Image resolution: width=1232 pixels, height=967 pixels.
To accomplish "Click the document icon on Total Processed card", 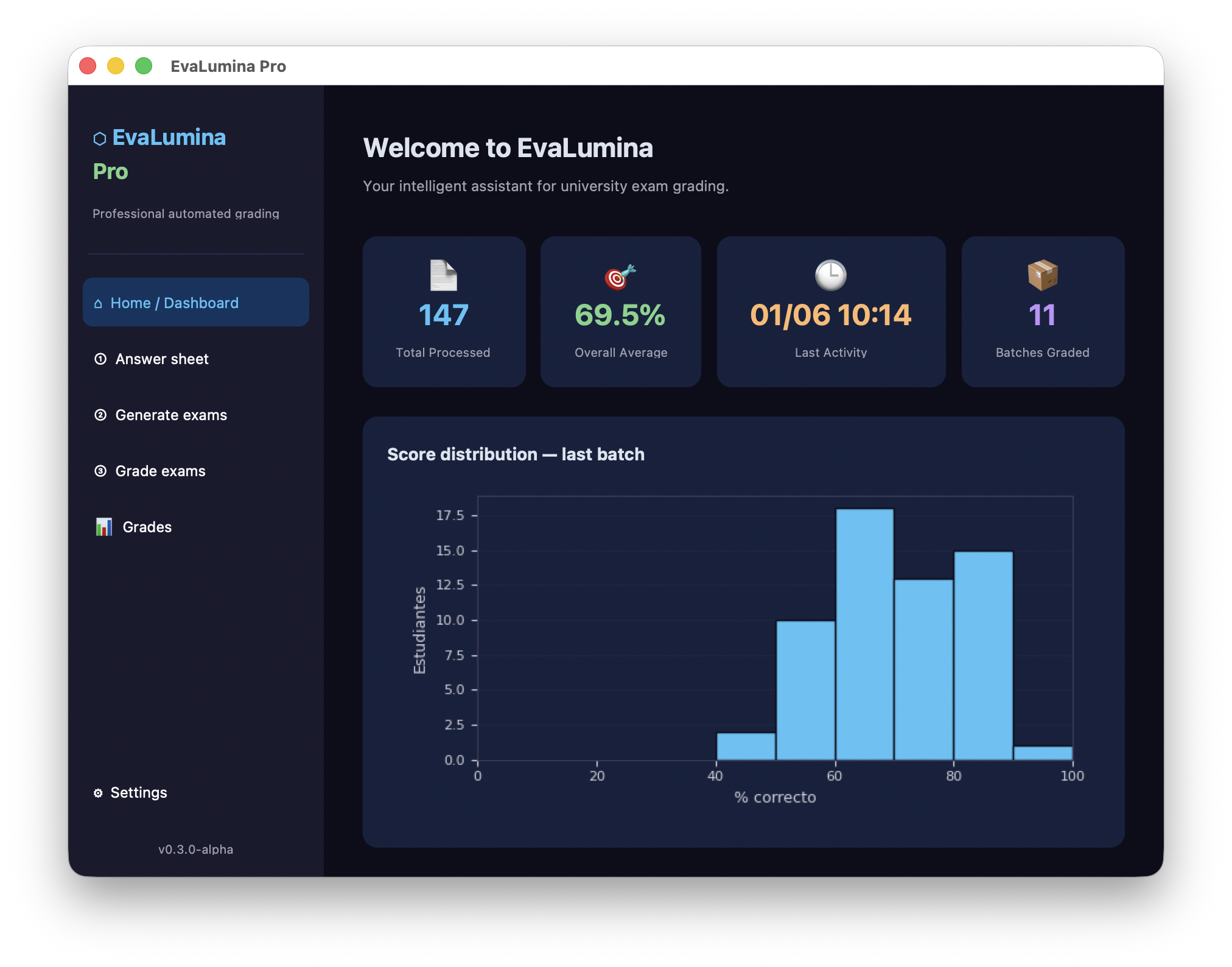I will coord(444,275).
